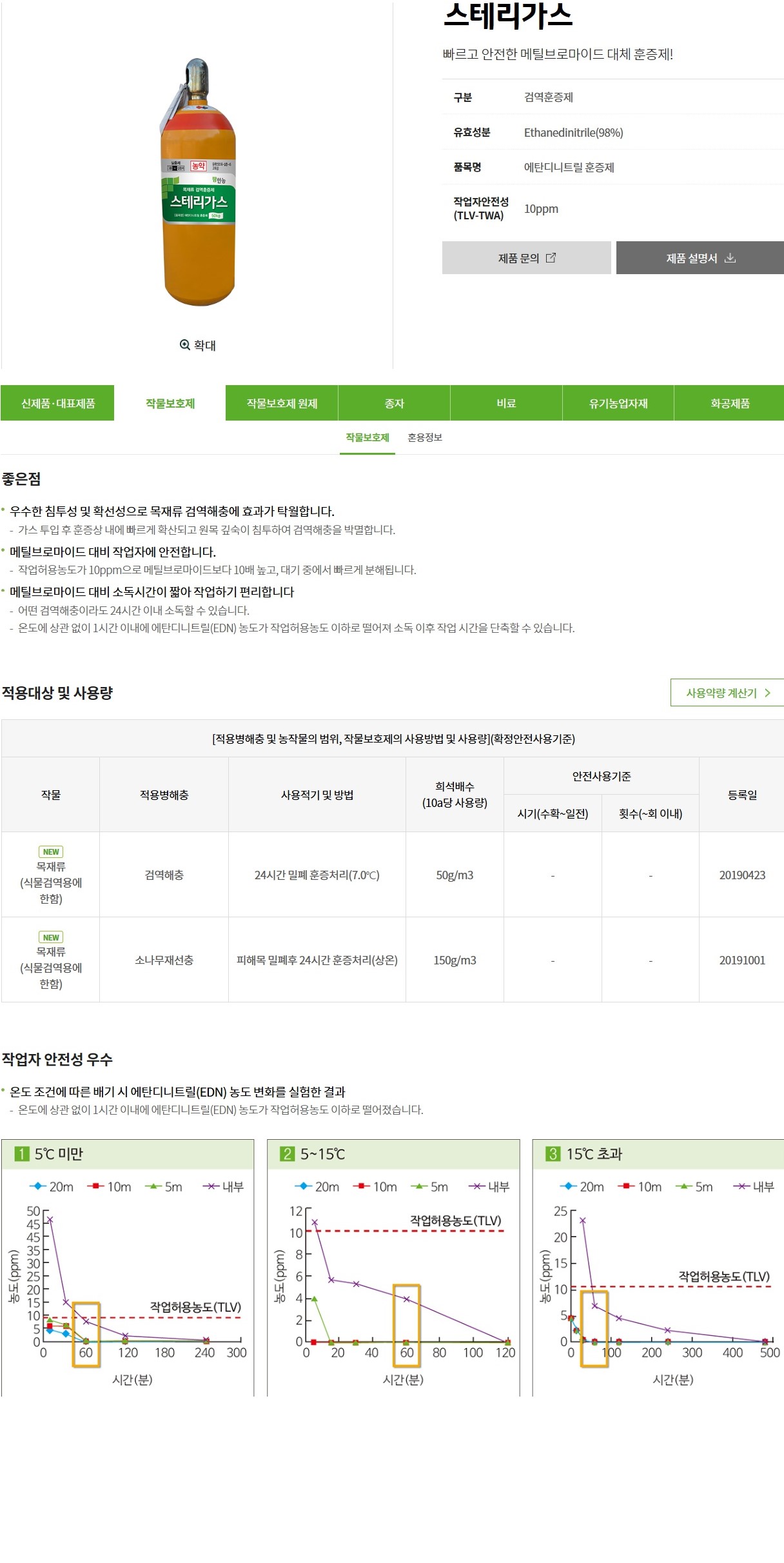Click the 10ppm worker safety value
The height and width of the screenshot is (1563, 784).
(541, 209)
